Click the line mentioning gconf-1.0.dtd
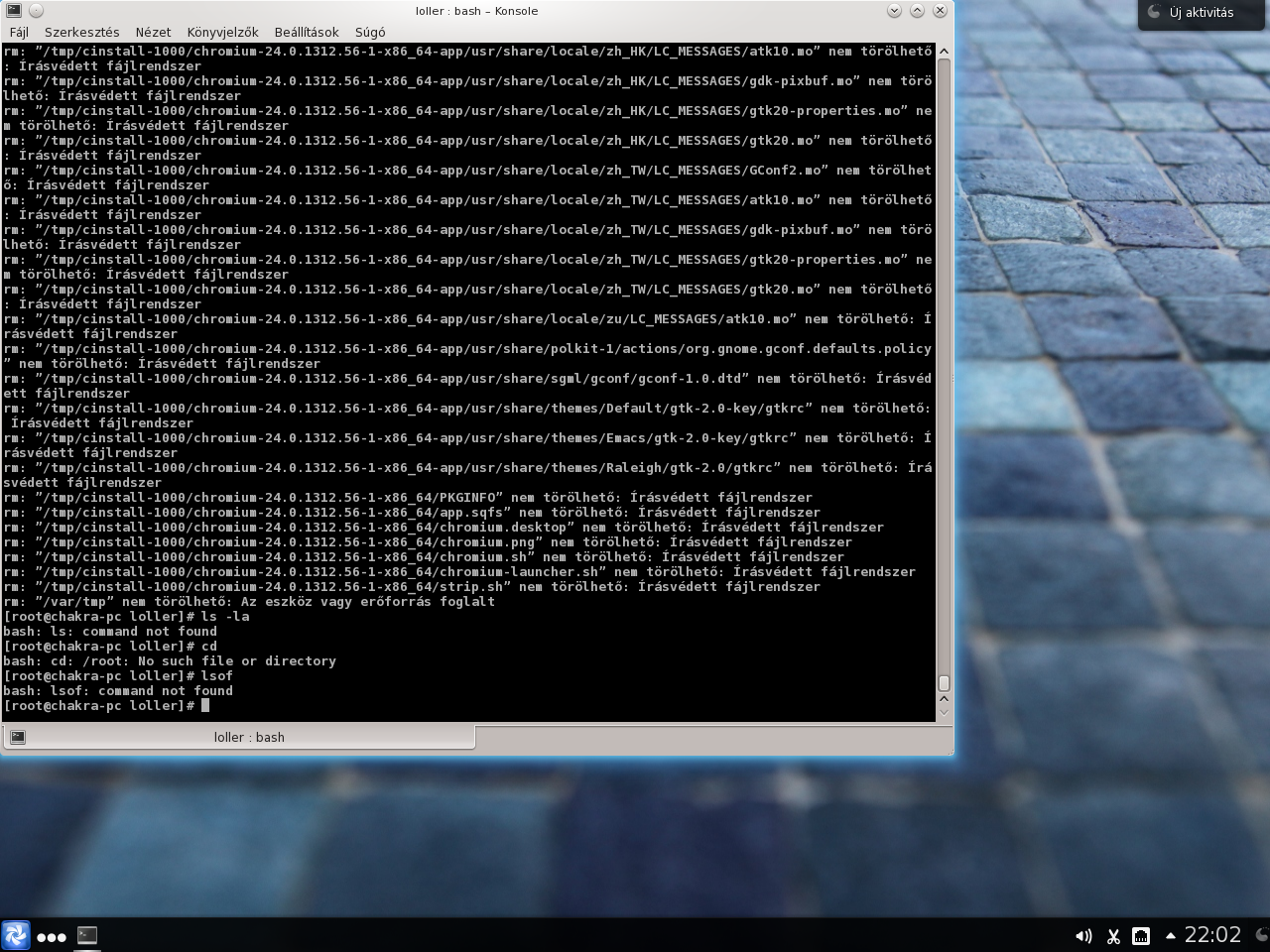 click(x=467, y=386)
